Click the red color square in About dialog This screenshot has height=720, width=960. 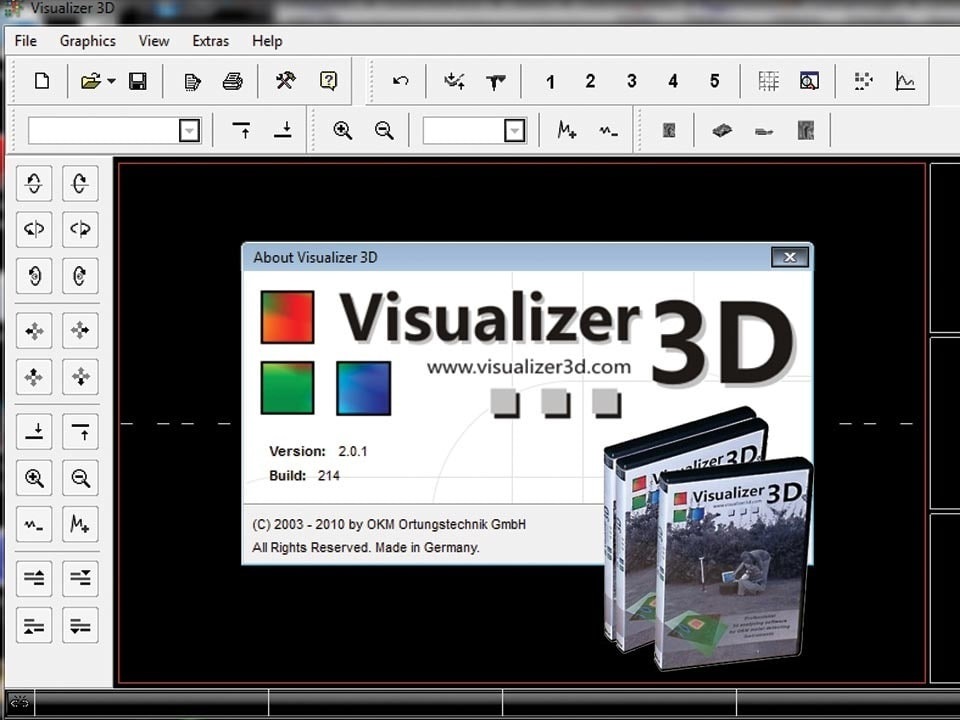pyautogui.click(x=287, y=317)
